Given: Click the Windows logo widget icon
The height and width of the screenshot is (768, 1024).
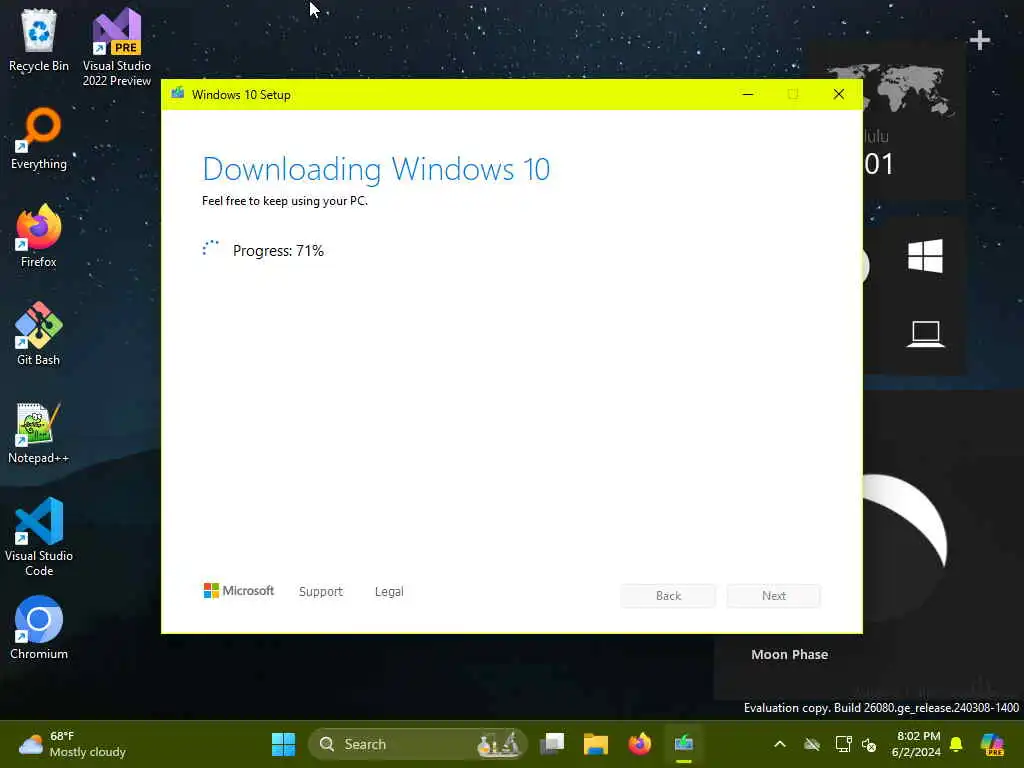Looking at the screenshot, I should 925,255.
